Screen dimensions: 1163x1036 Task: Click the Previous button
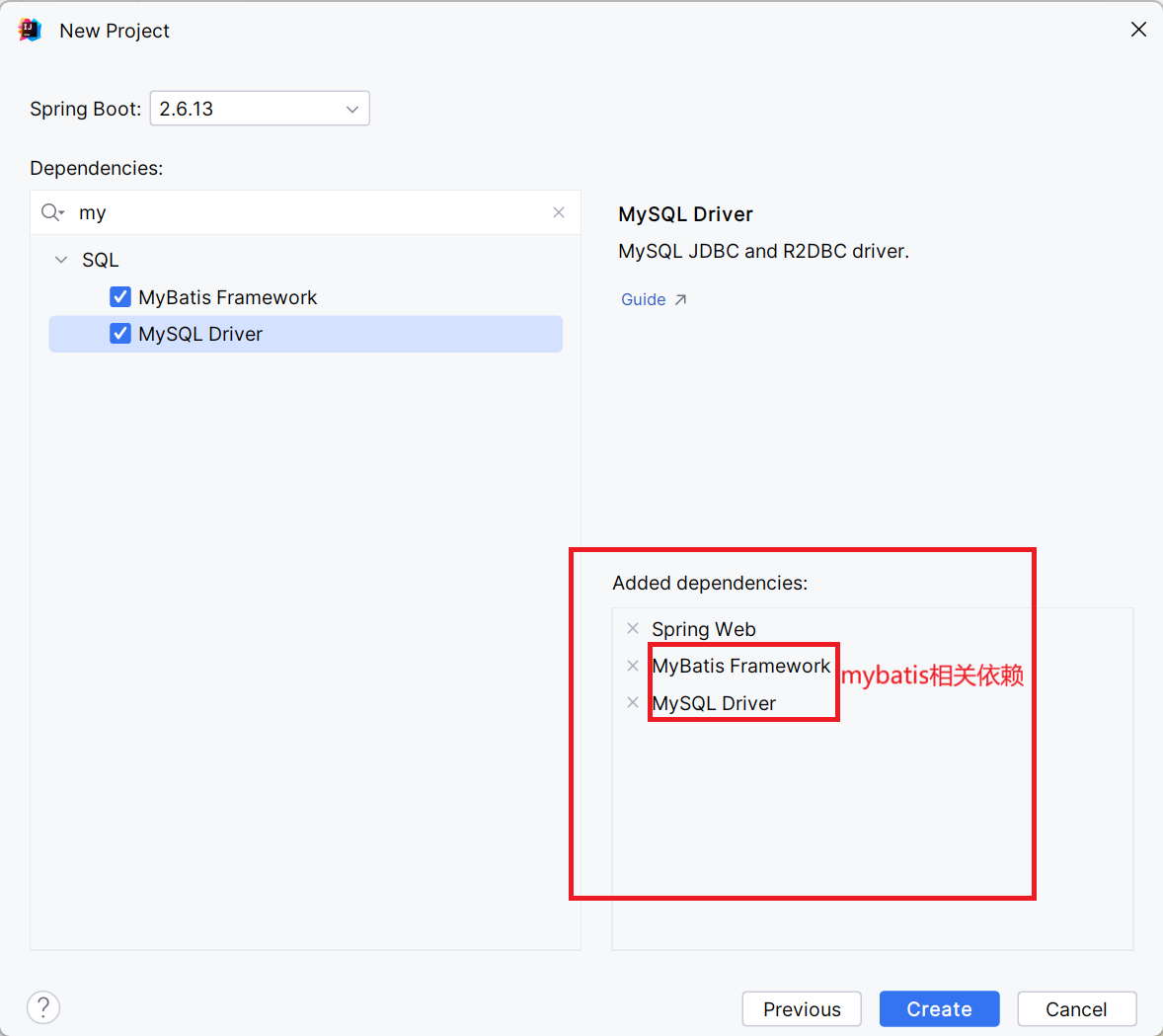coord(802,1009)
